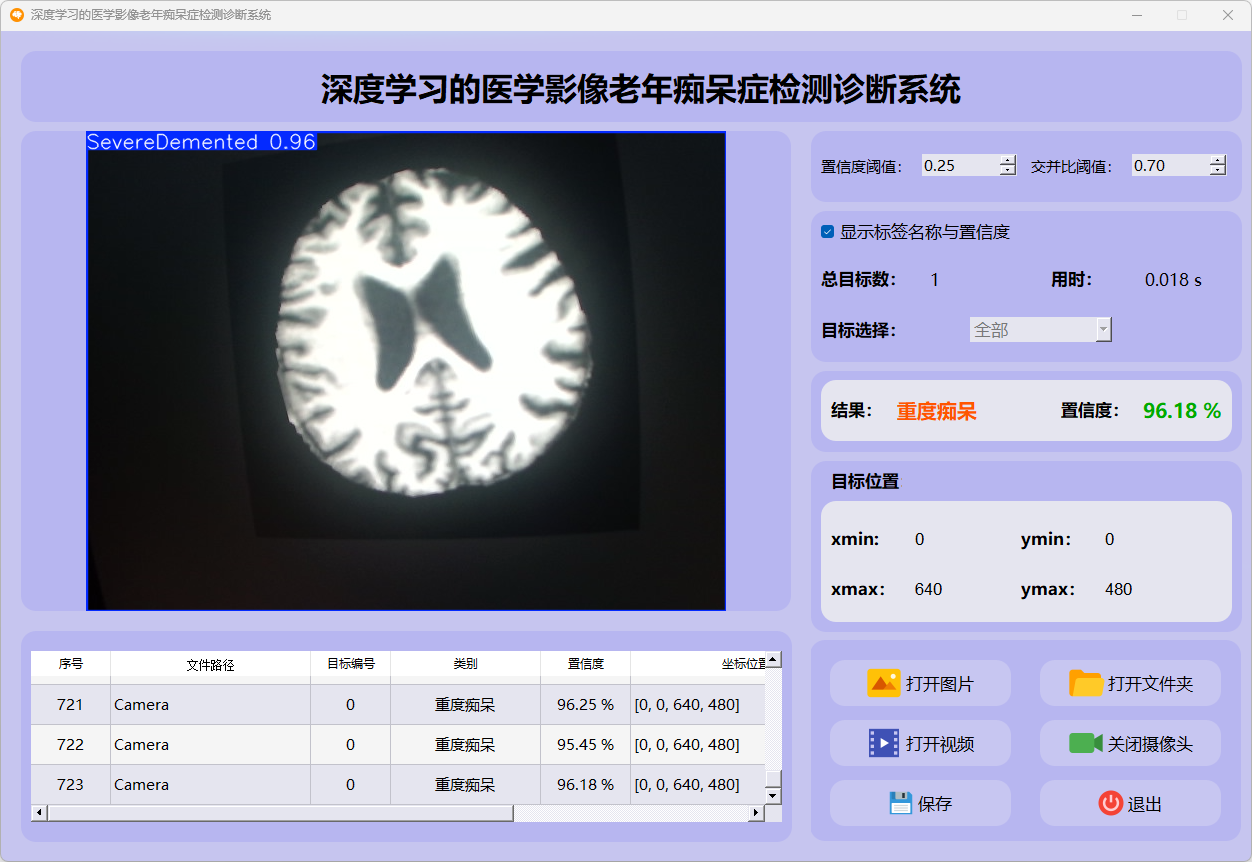The width and height of the screenshot is (1252, 862).
Task: Click the app logo in title bar
Action: pyautogui.click(x=16, y=15)
